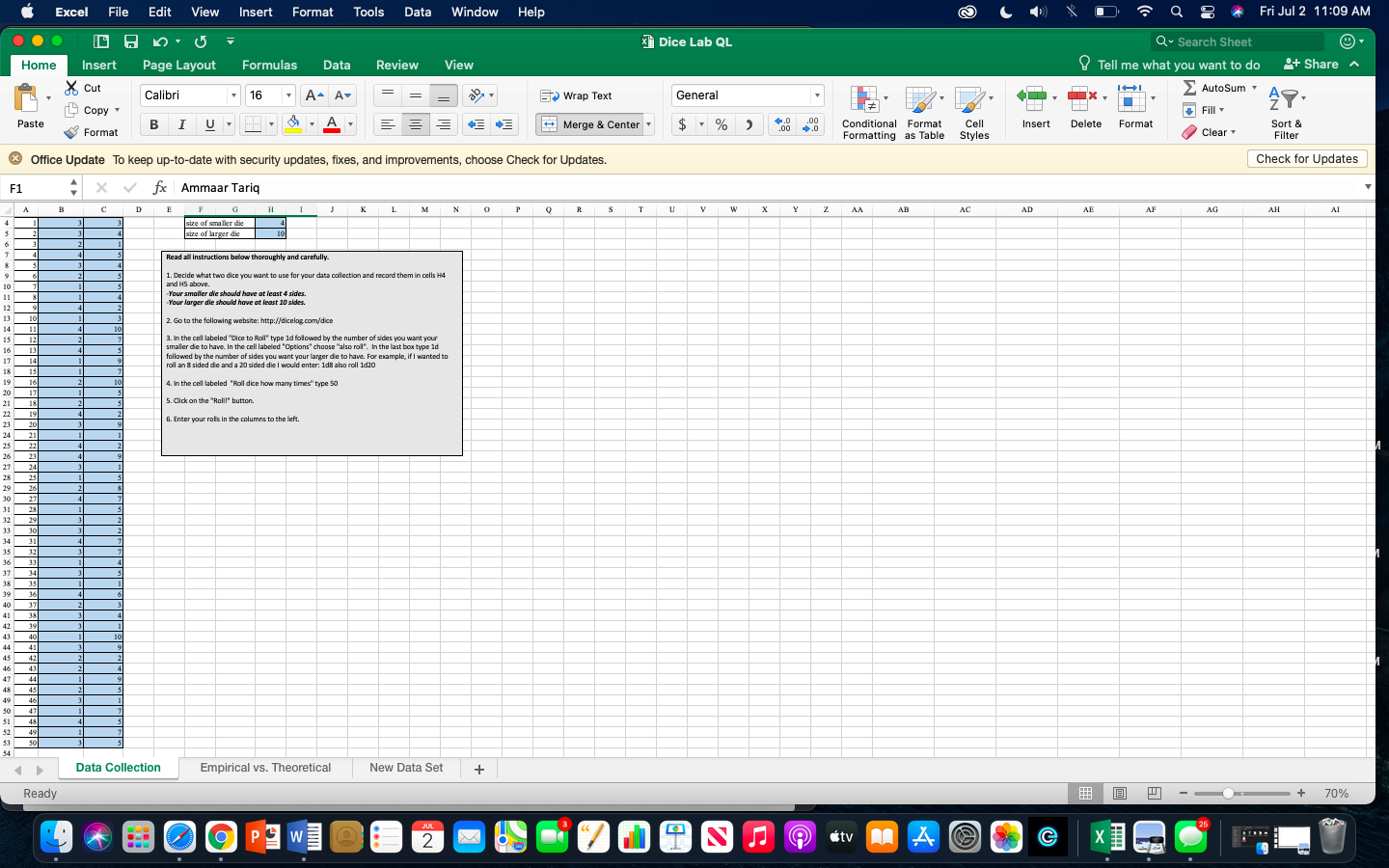Screen dimensions: 1389x868
Task: Switch to Page Layout view in status bar
Action: coord(1120,793)
